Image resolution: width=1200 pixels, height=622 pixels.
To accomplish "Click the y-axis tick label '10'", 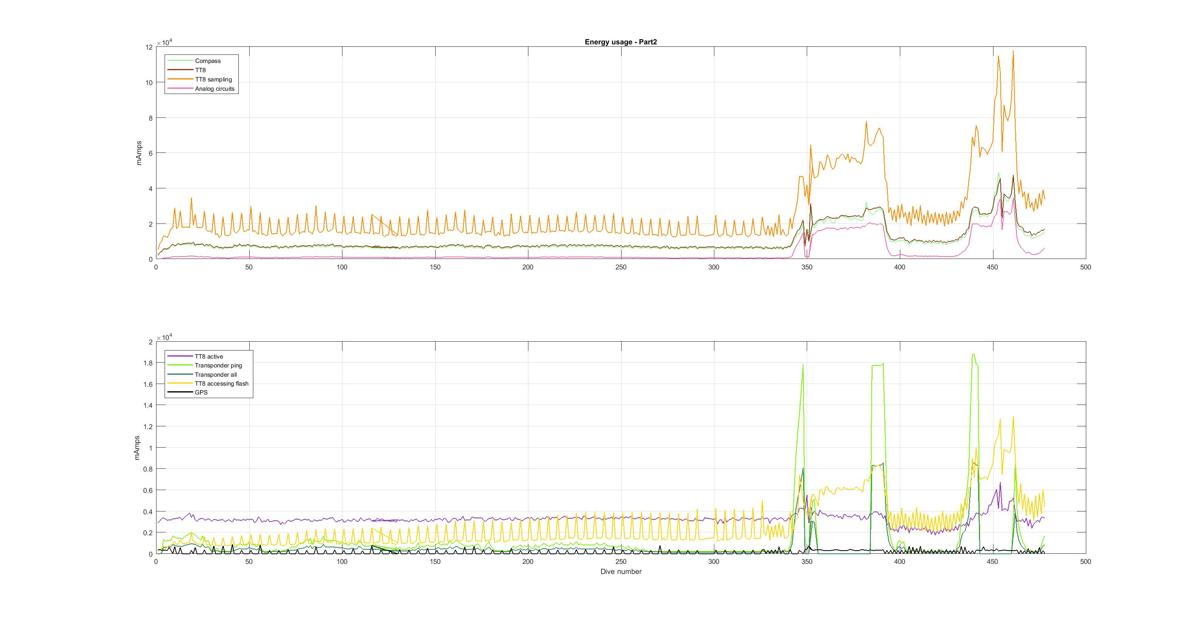I will 148,82.
